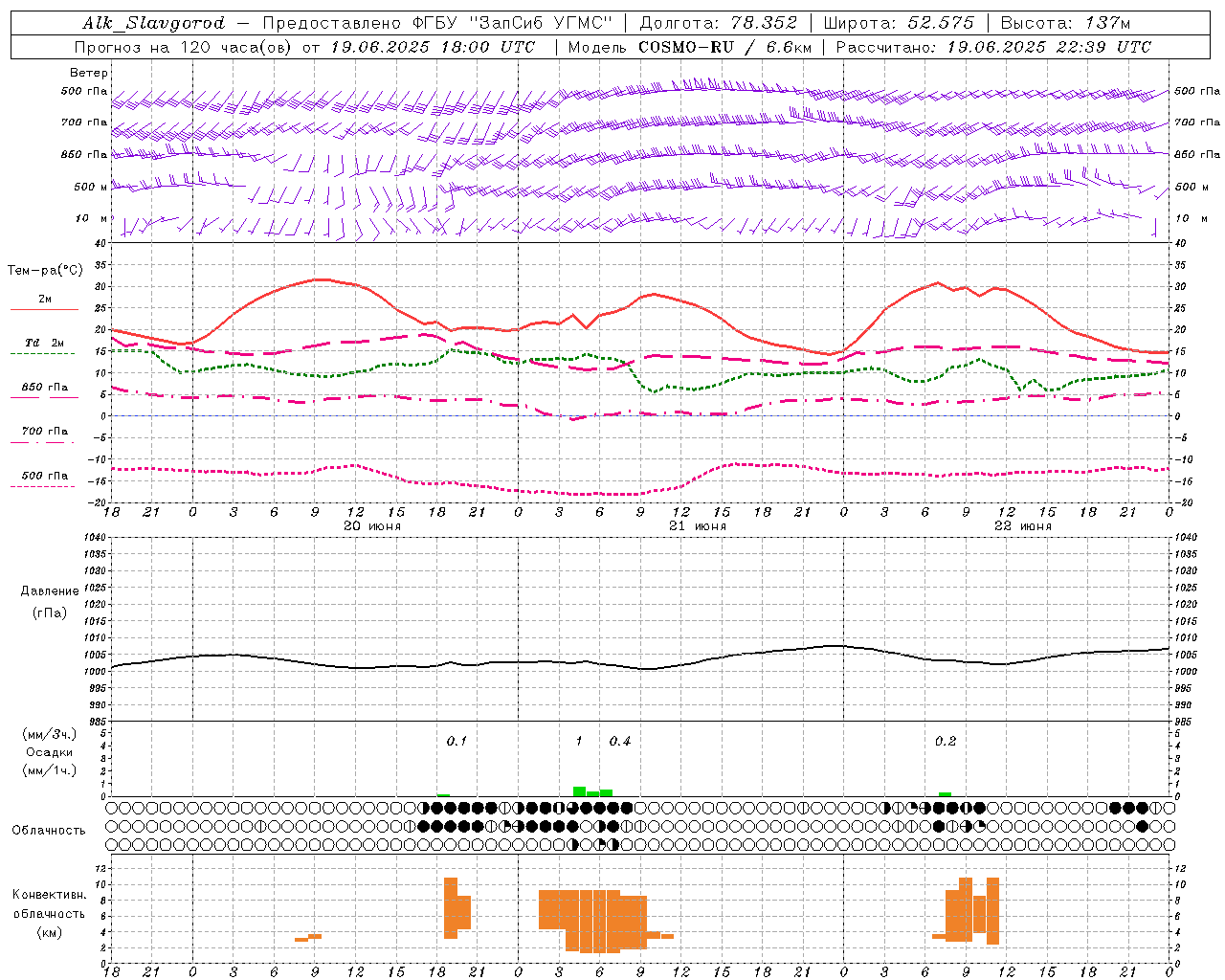Click the Конвективн. convective cloud label
The width and height of the screenshot is (1225, 980).
pos(50,895)
